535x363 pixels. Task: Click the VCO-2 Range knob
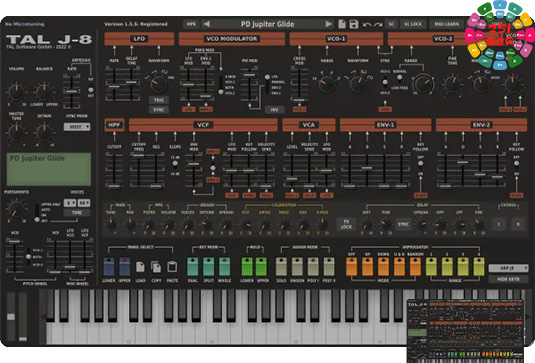point(423,84)
